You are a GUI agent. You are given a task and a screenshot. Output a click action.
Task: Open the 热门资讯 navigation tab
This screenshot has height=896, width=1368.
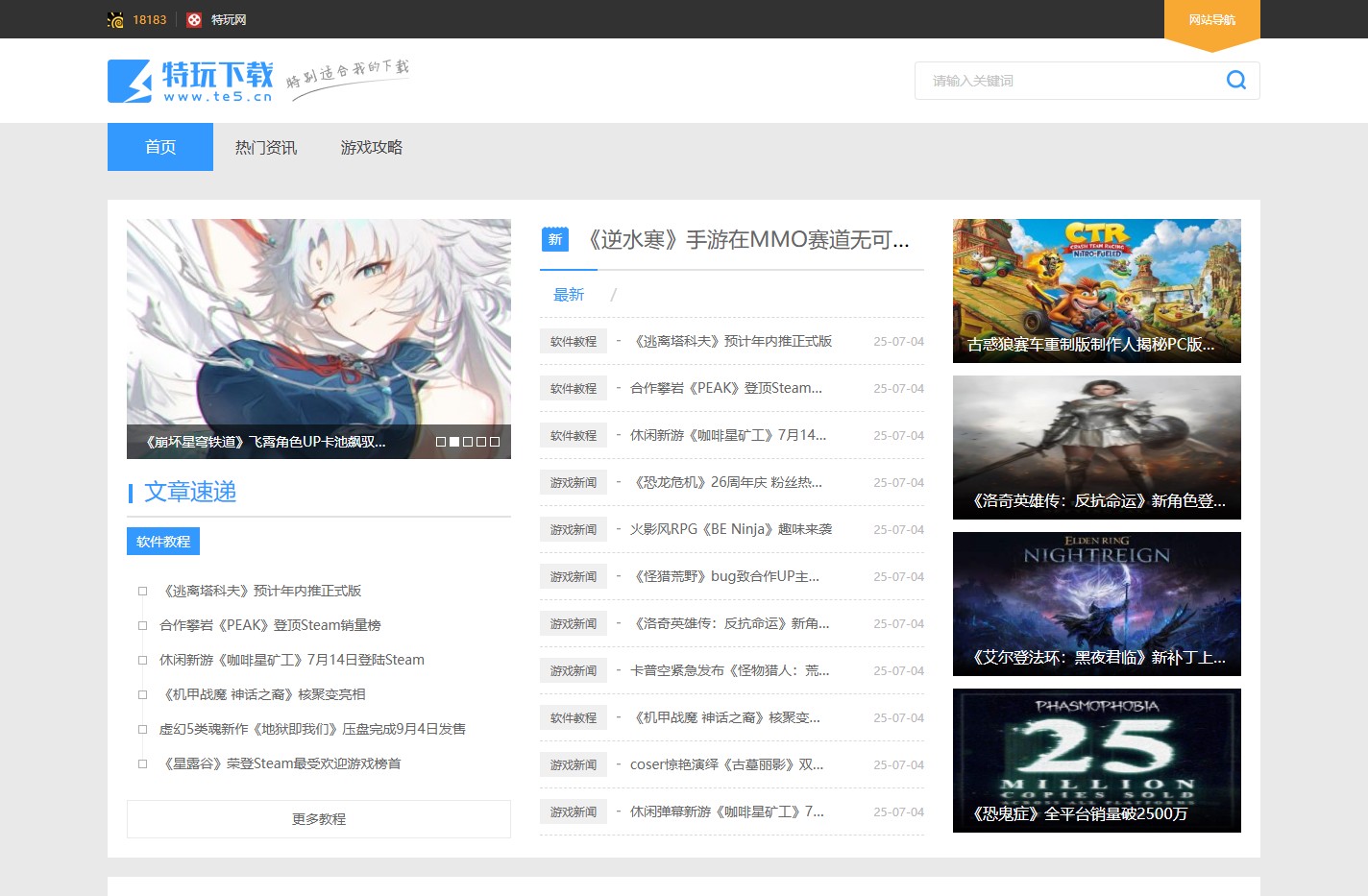pyautogui.click(x=266, y=147)
